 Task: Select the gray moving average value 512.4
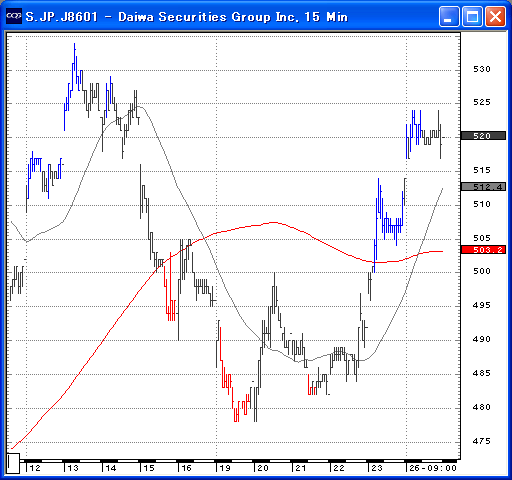[x=483, y=187]
